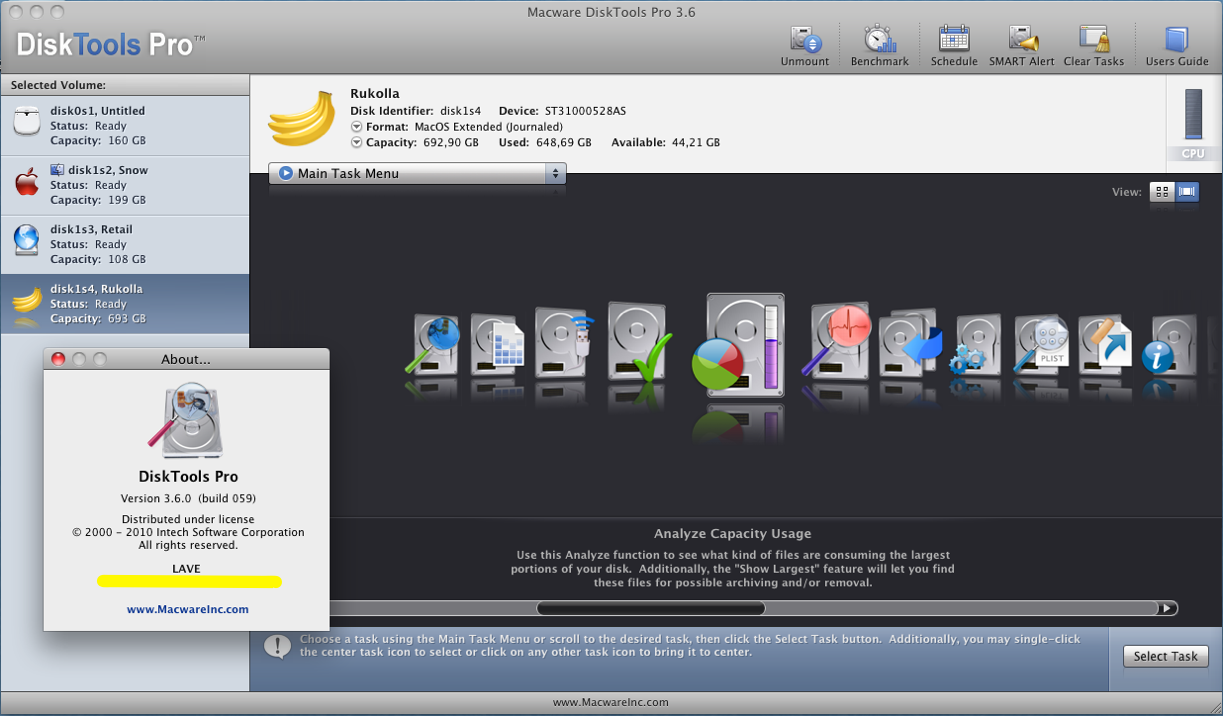Click the 'MacOS Extended (Journaled)' format value
The image size is (1223, 716).
(489, 127)
